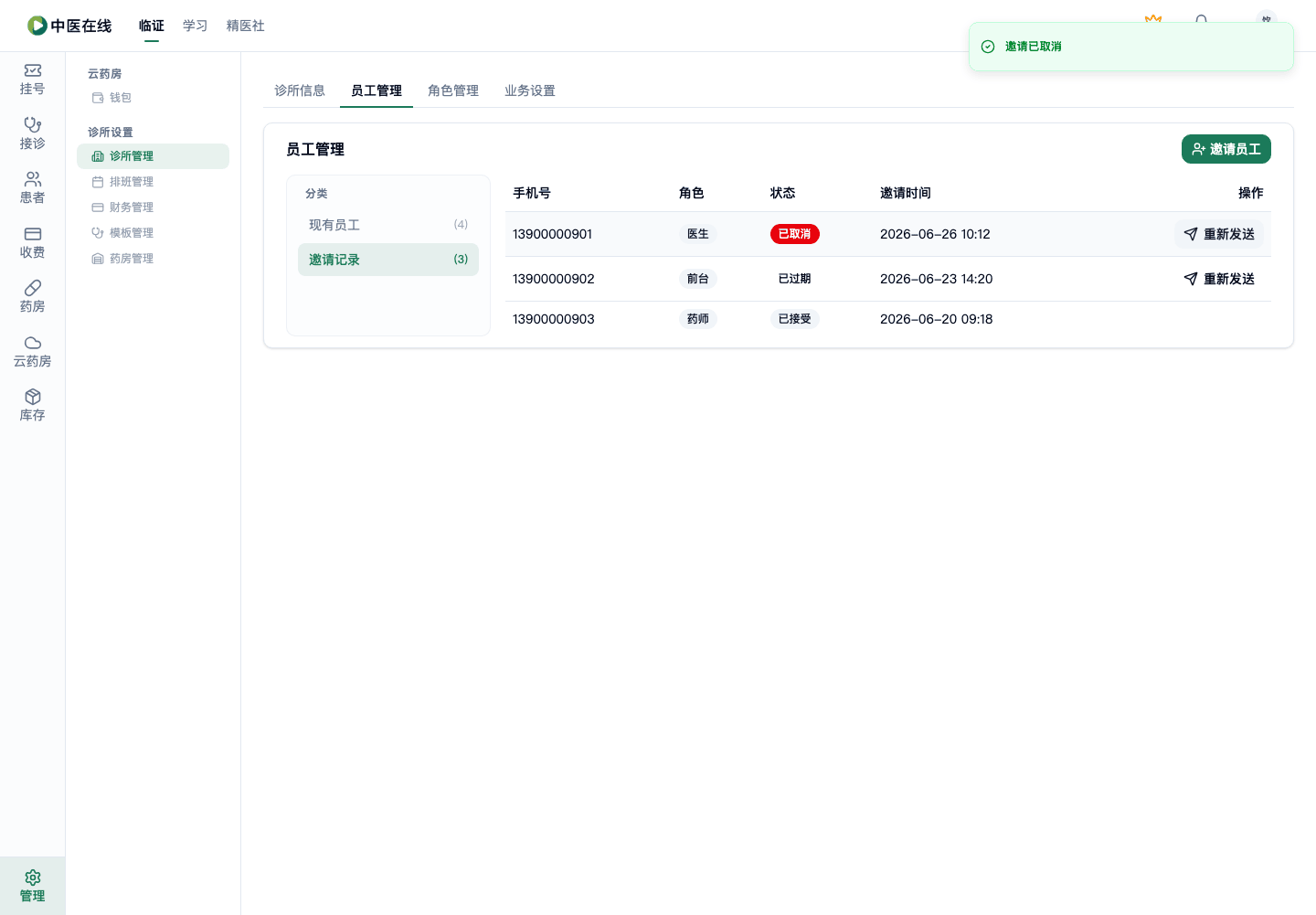This screenshot has height=915, width=1316.
Task: Click phone number 13900000903
Action: [x=554, y=319]
